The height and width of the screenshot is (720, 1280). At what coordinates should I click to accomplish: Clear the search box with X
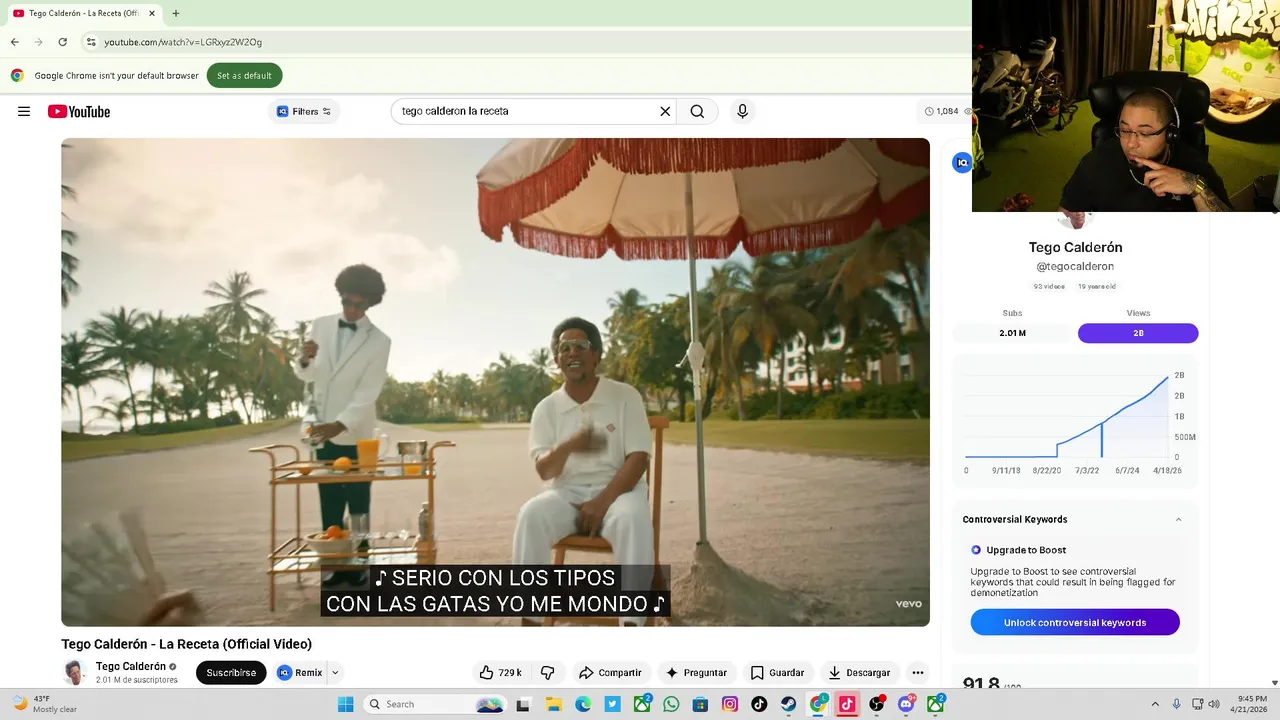(665, 111)
